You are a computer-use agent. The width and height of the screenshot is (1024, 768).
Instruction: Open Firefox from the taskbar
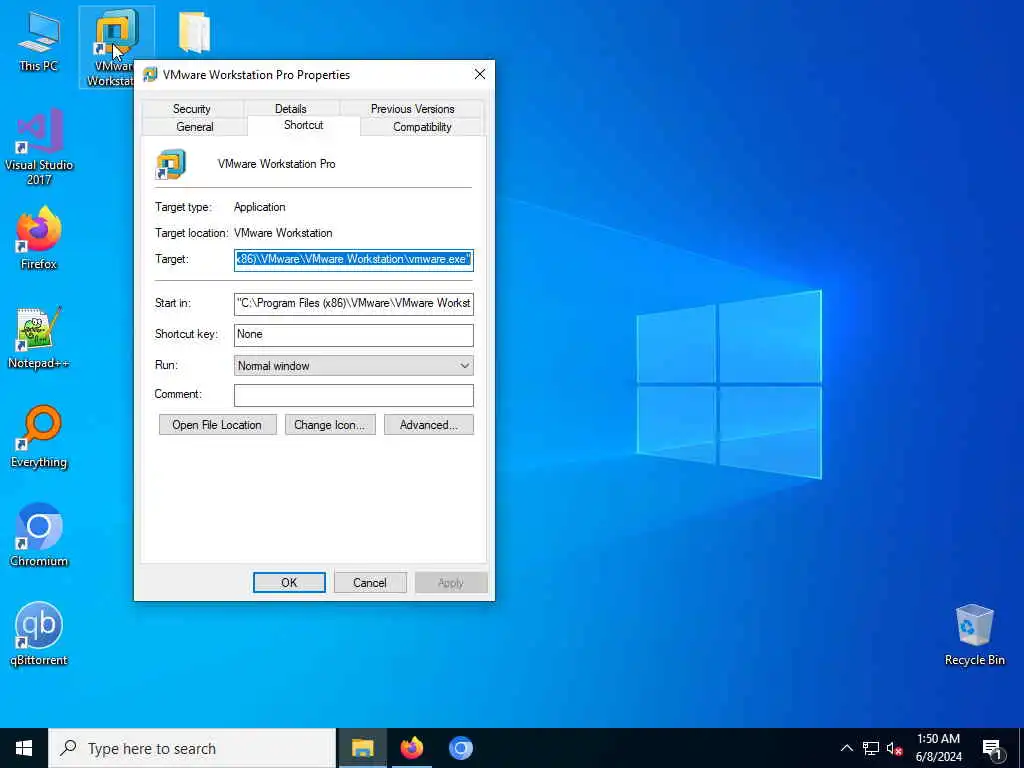click(411, 748)
